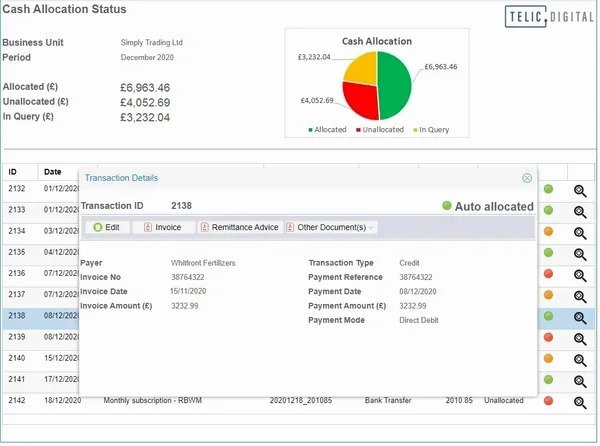Click the Edit button in Transaction Details
The width and height of the screenshot is (600, 446).
[106, 227]
